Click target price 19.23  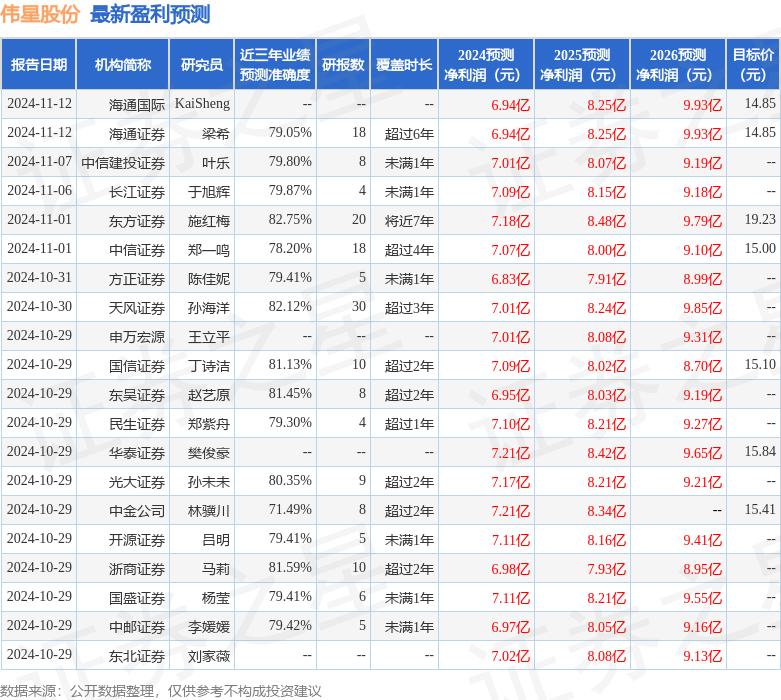760,219
